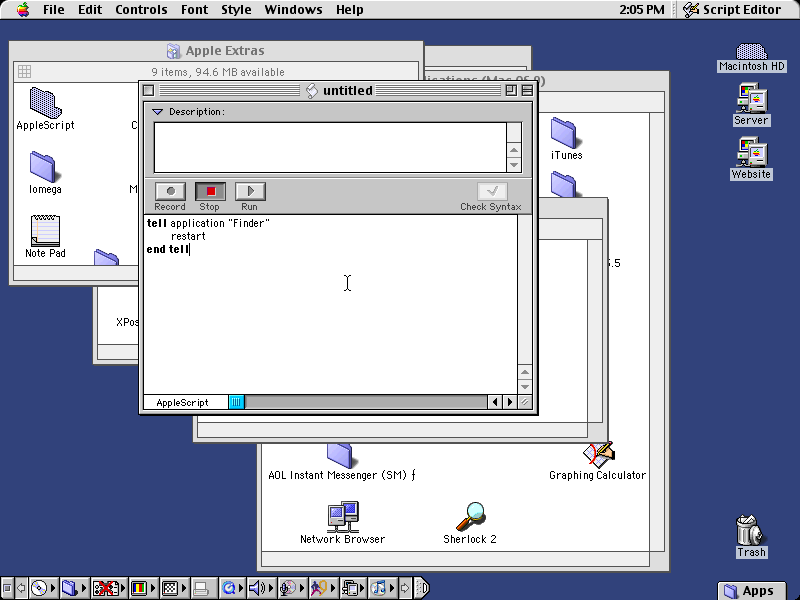Image resolution: width=800 pixels, height=600 pixels.
Task: Open the Script Editor application menu
Action: [732, 10]
